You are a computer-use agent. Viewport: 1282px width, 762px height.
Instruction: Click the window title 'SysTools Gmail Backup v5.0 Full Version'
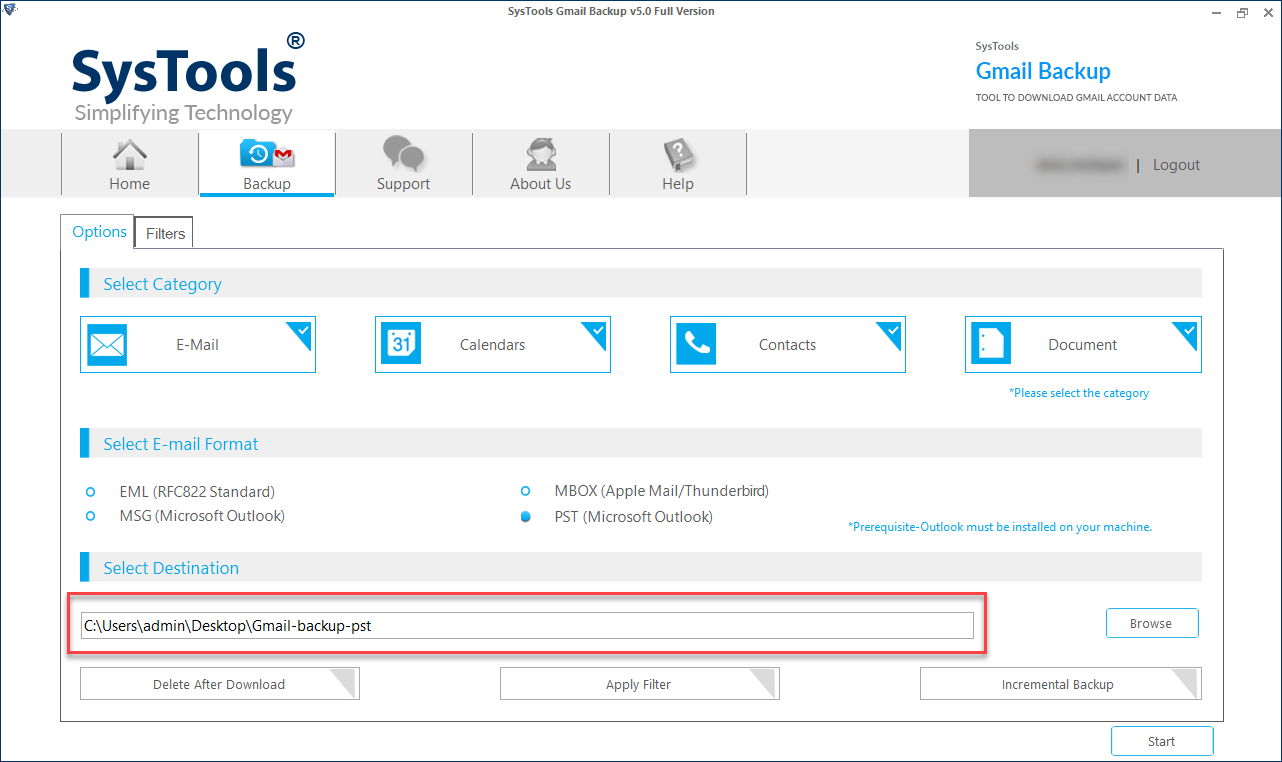pos(611,11)
